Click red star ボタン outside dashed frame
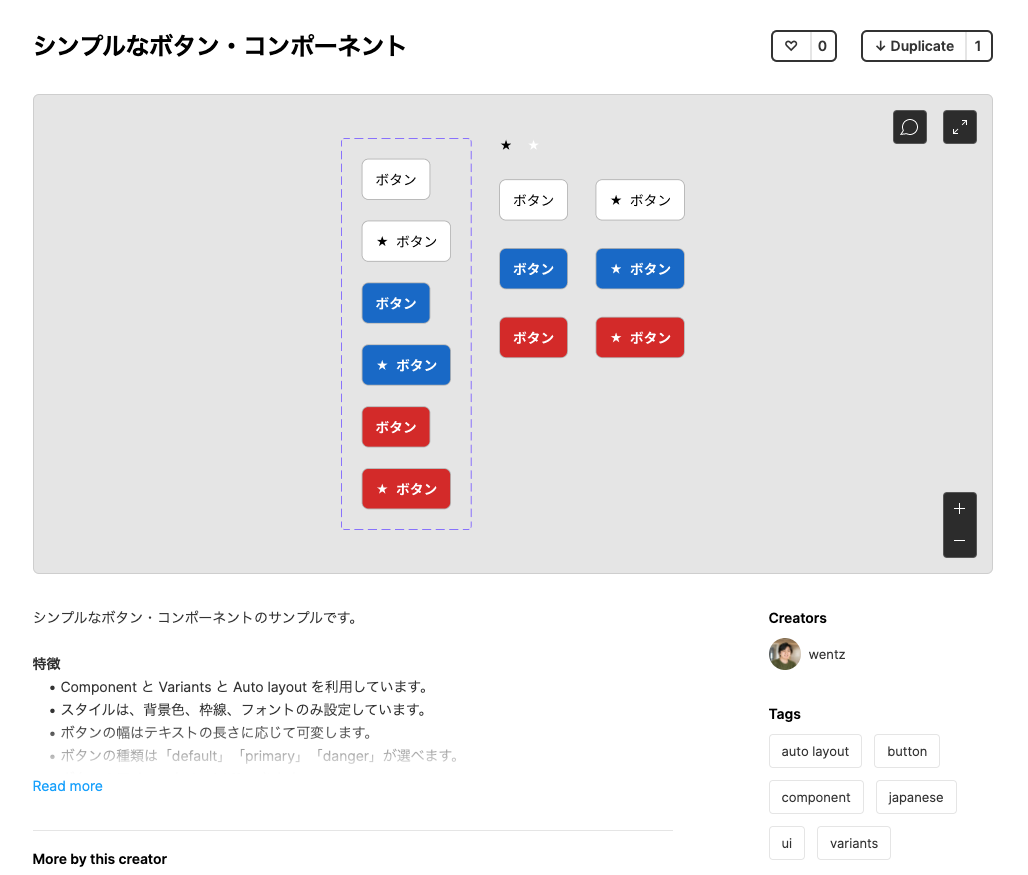The image size is (1028, 875). 640,338
